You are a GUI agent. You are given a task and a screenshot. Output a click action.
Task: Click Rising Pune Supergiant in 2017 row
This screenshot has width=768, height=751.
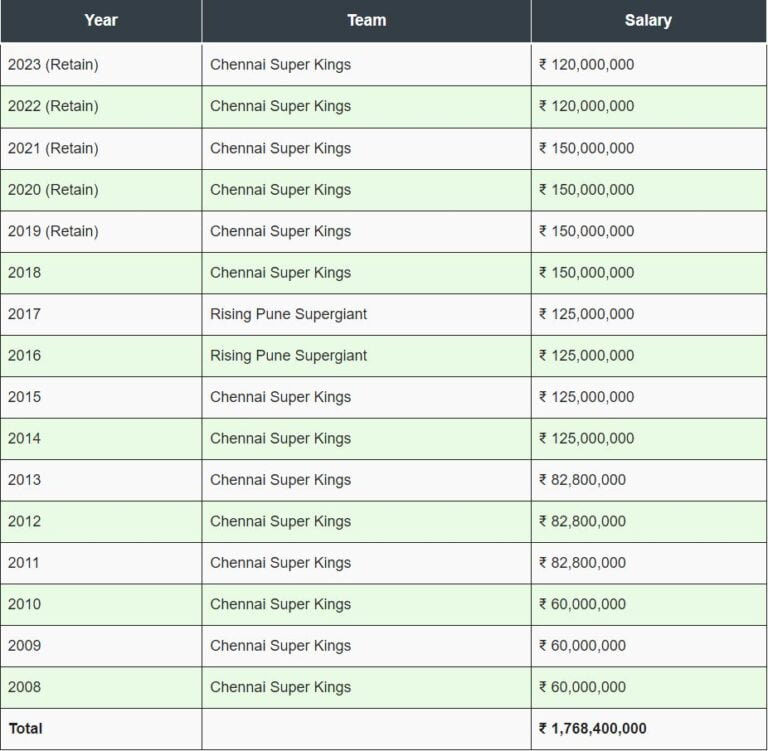tap(288, 314)
